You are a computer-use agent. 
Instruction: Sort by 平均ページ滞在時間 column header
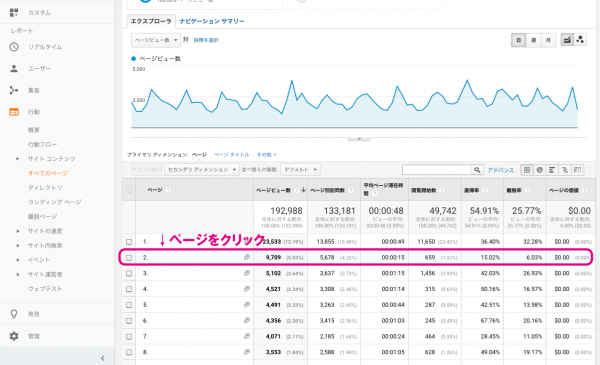click(x=383, y=189)
